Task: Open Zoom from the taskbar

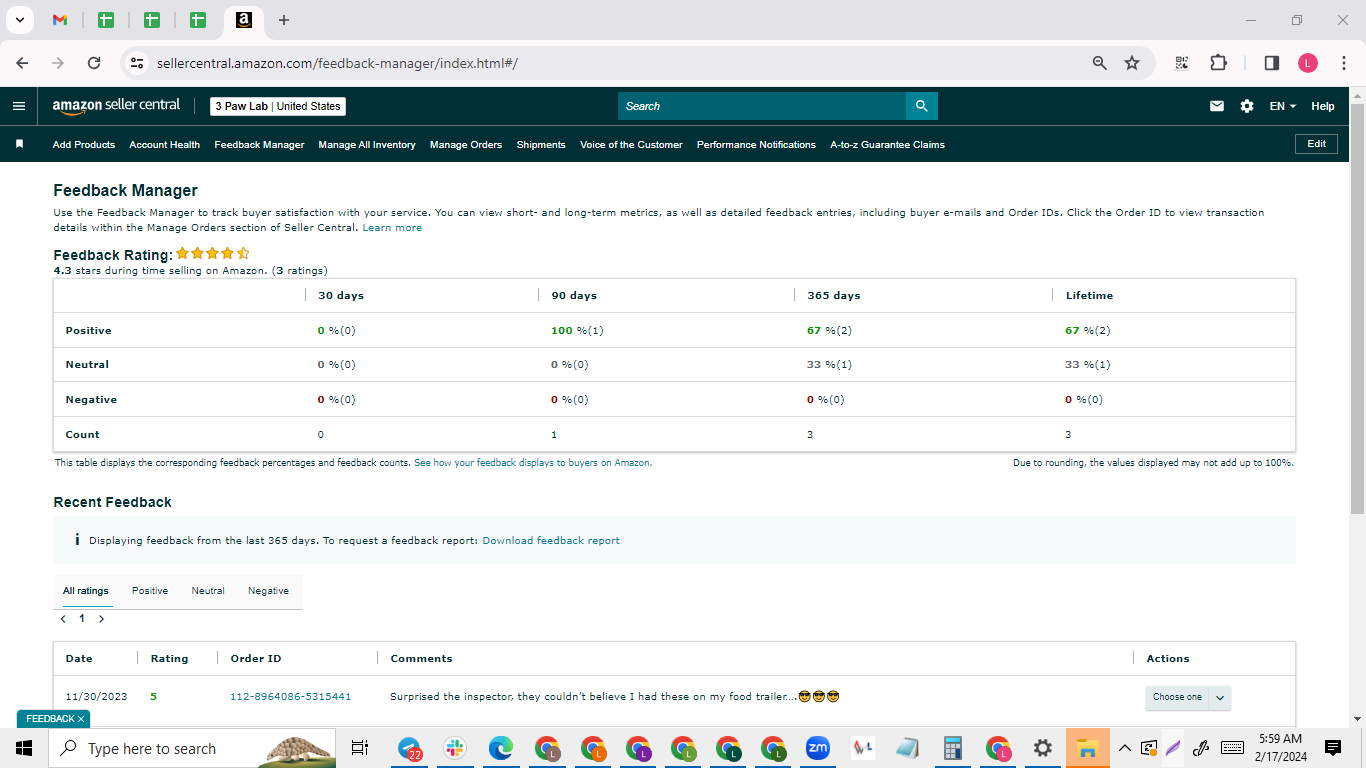Action: click(x=818, y=748)
